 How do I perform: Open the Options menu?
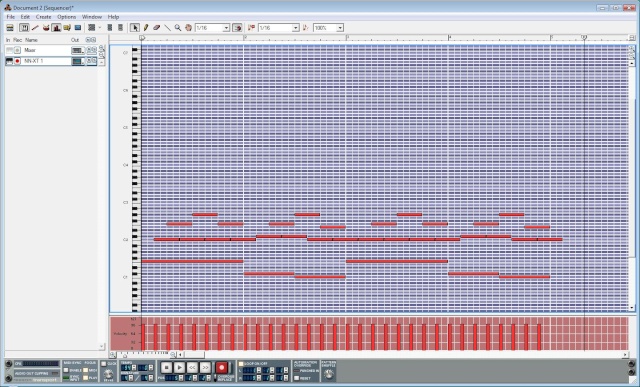67,17
